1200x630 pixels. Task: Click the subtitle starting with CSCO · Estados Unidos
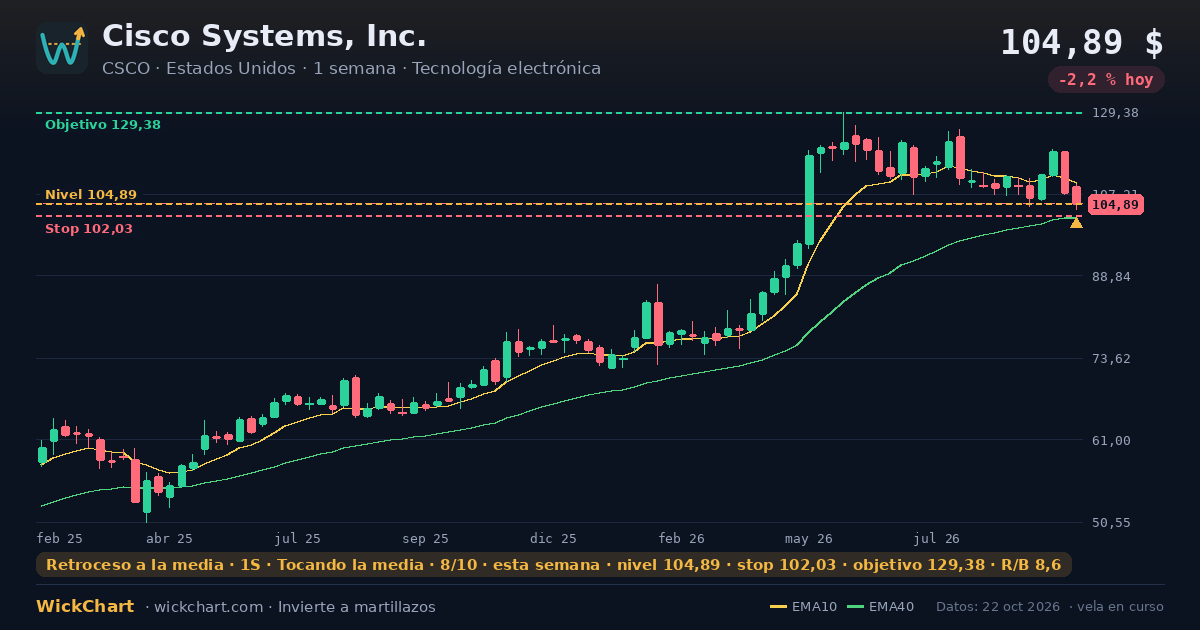[351, 69]
